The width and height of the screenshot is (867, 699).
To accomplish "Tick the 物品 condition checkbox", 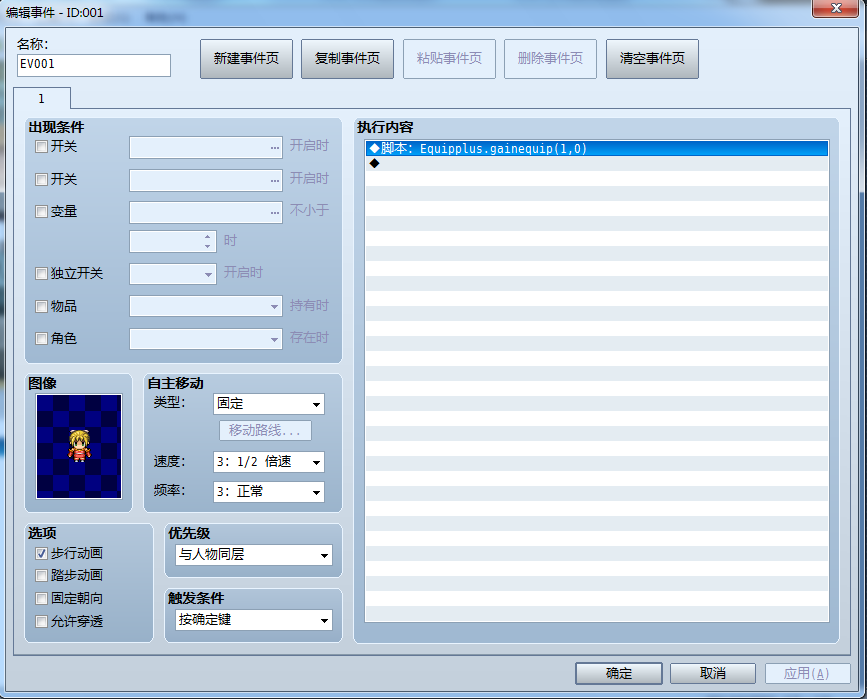I will tap(41, 306).
